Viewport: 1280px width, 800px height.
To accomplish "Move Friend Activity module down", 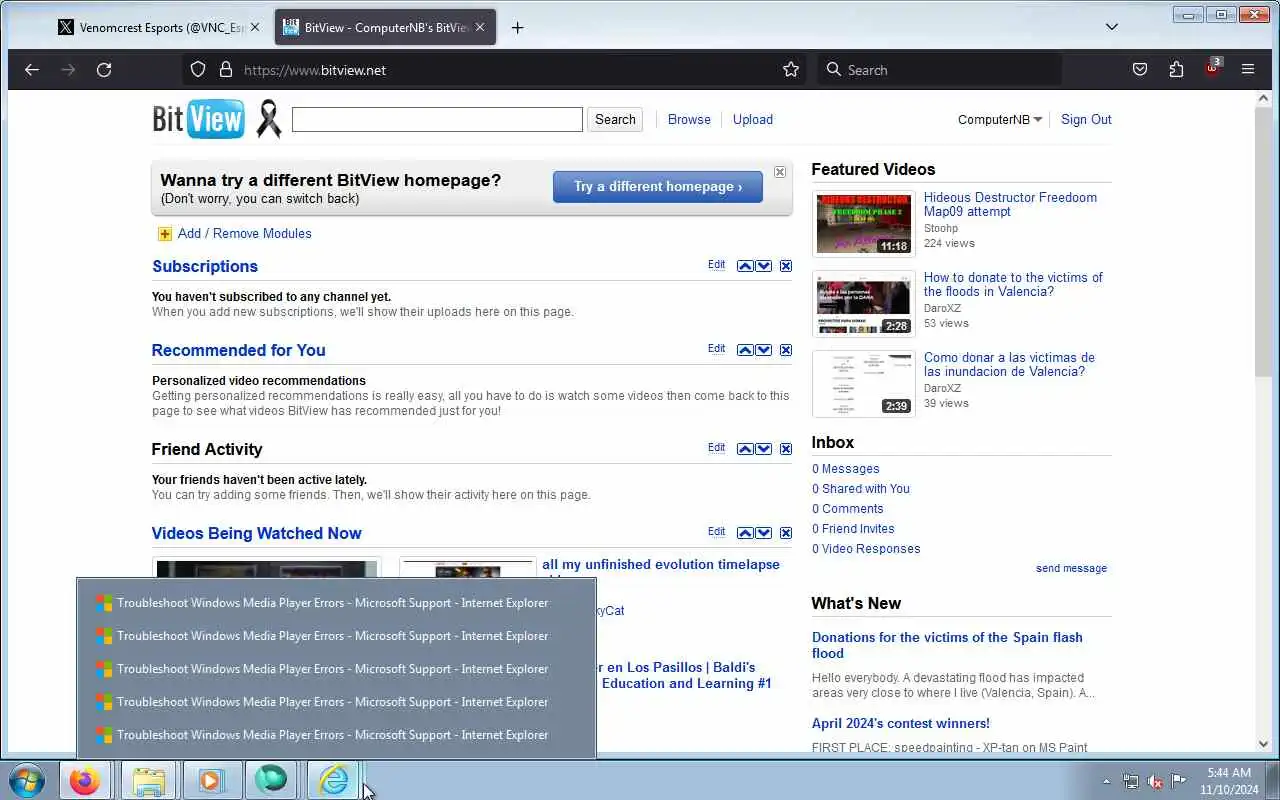I will point(763,449).
